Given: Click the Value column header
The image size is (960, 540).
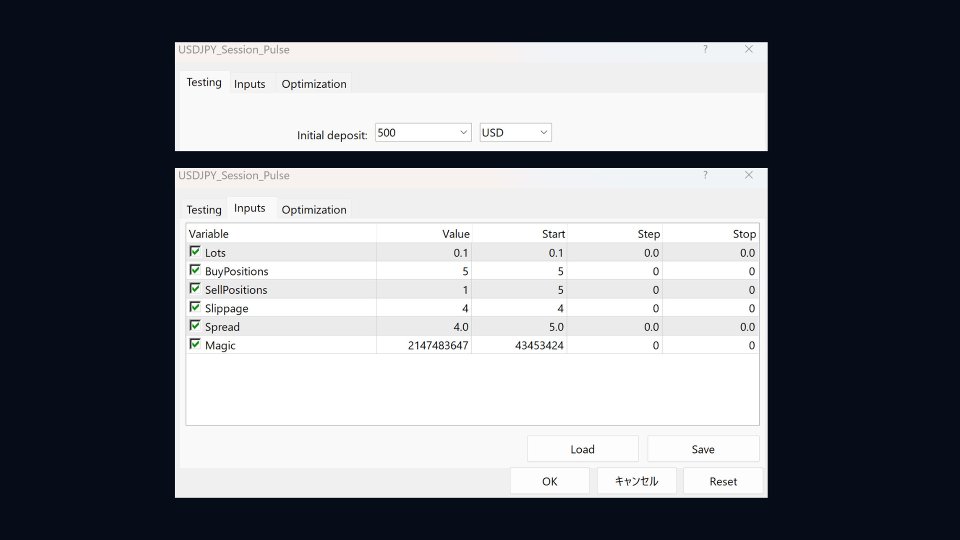Looking at the screenshot, I should (x=424, y=234).
